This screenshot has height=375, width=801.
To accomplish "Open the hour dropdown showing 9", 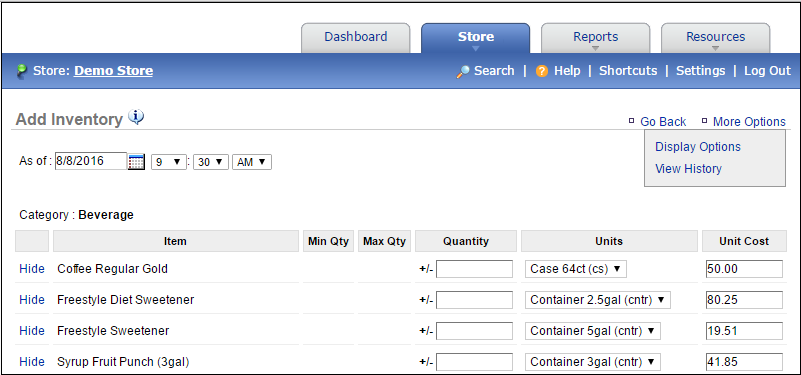I will pyautogui.click(x=169, y=162).
